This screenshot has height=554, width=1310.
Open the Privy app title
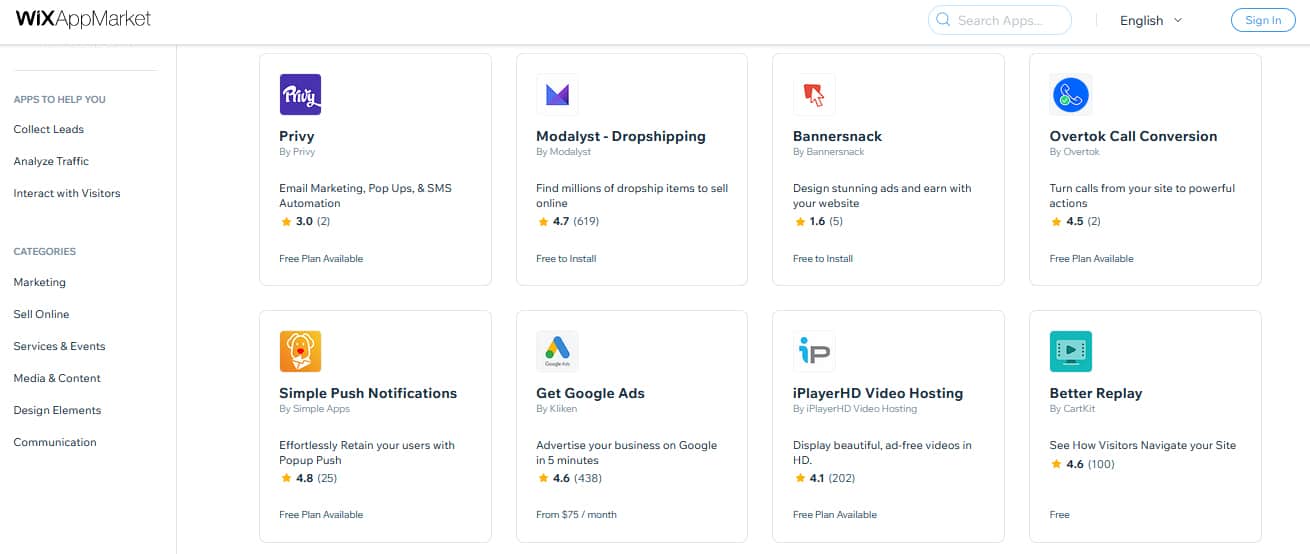(297, 136)
